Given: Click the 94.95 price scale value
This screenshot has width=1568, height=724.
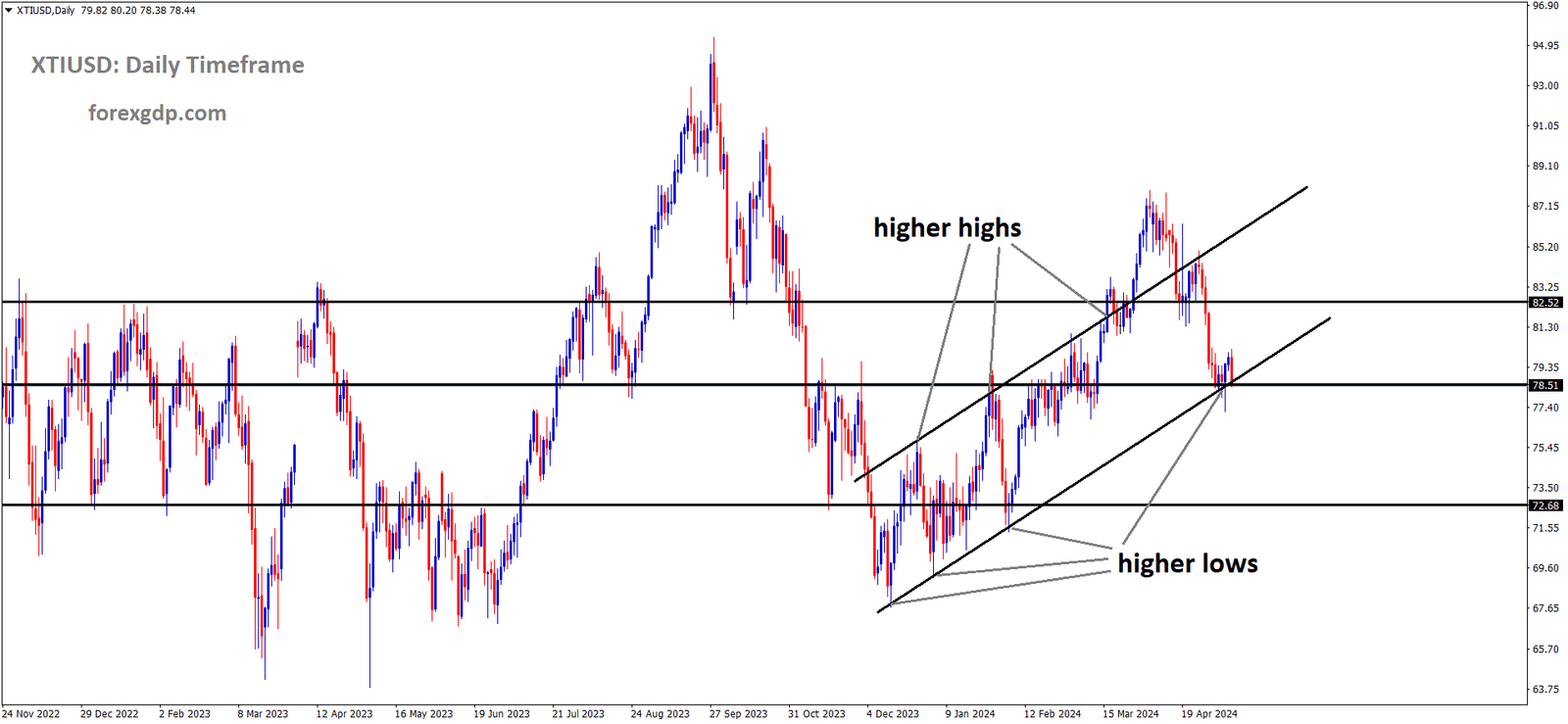Looking at the screenshot, I should click(x=1545, y=46).
